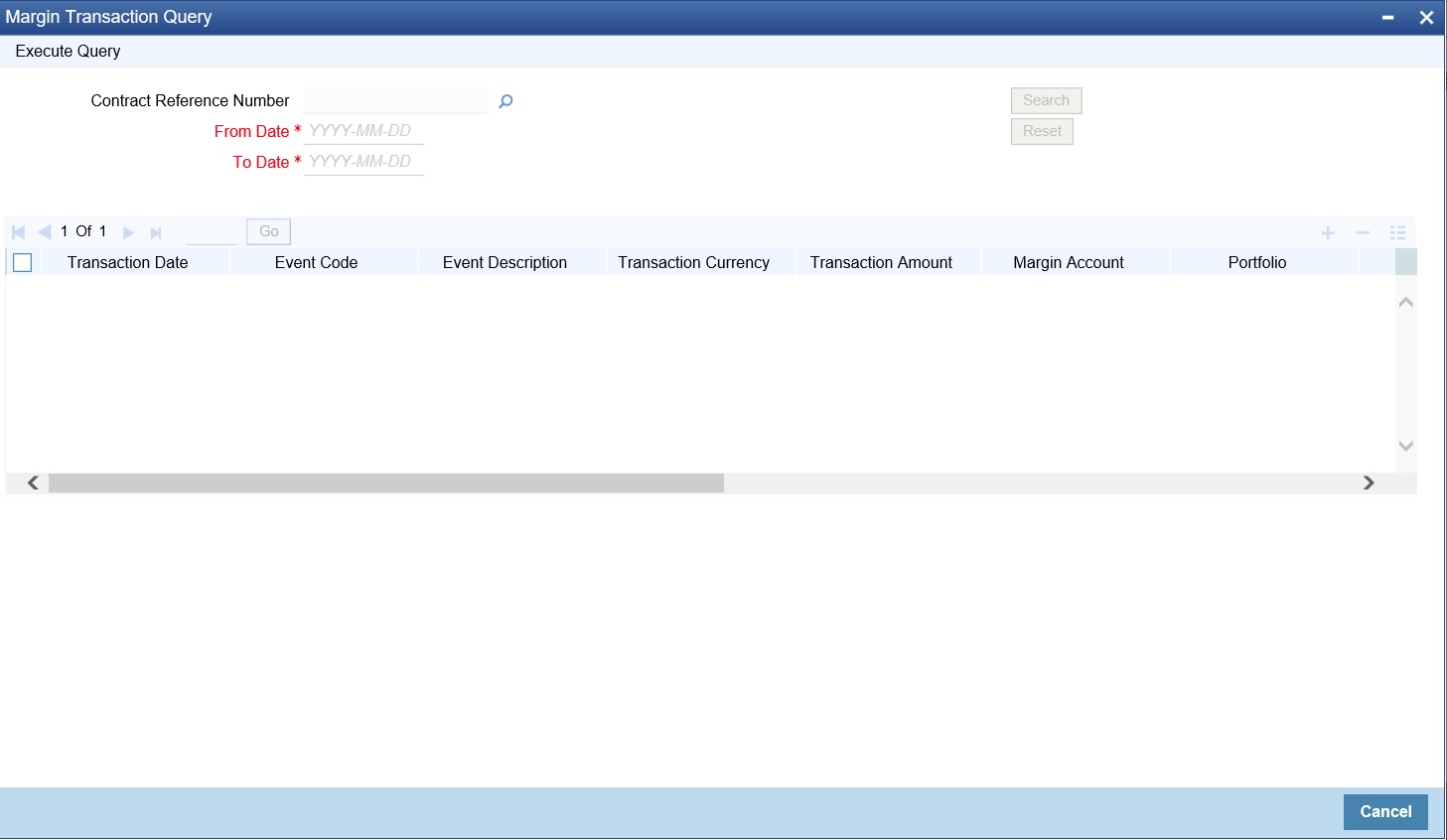1447x840 pixels.
Task: Click the table's up scroll arrow
Action: 1405,302
